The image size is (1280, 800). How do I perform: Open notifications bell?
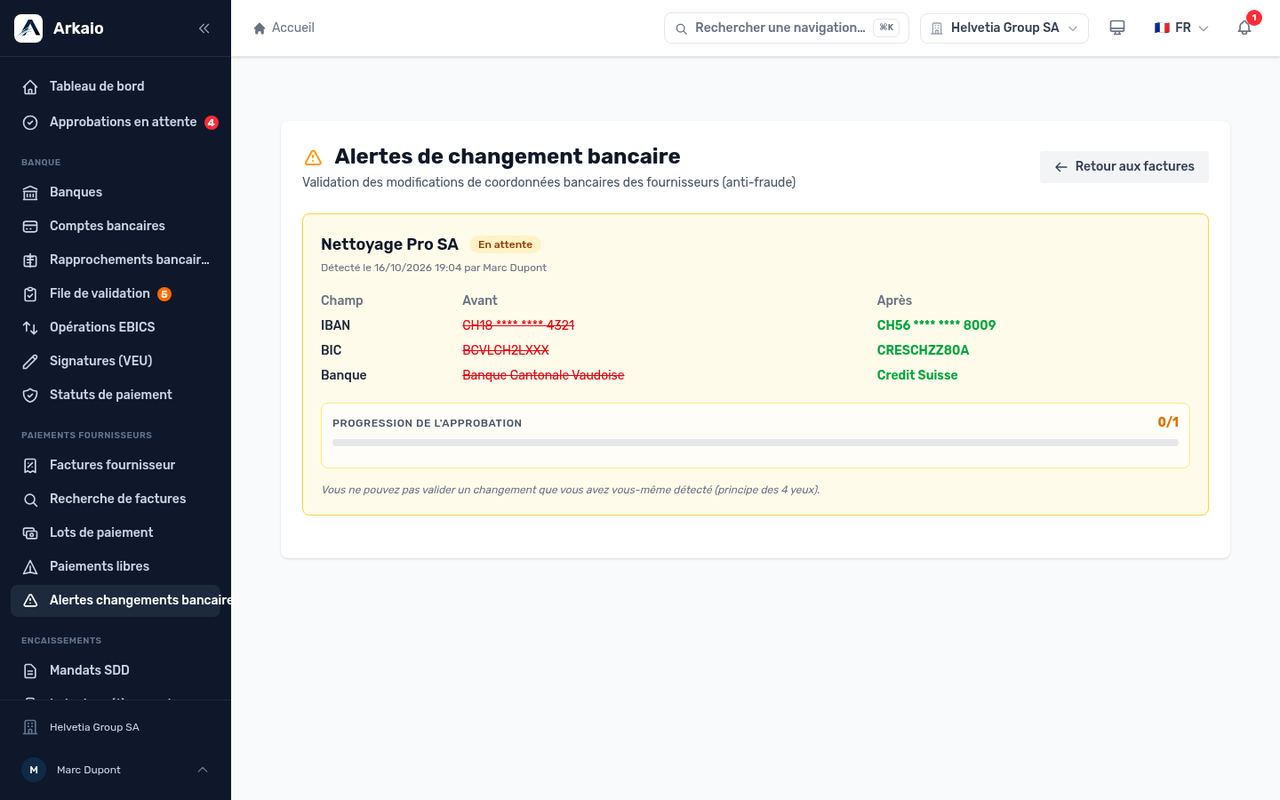tap(1245, 28)
